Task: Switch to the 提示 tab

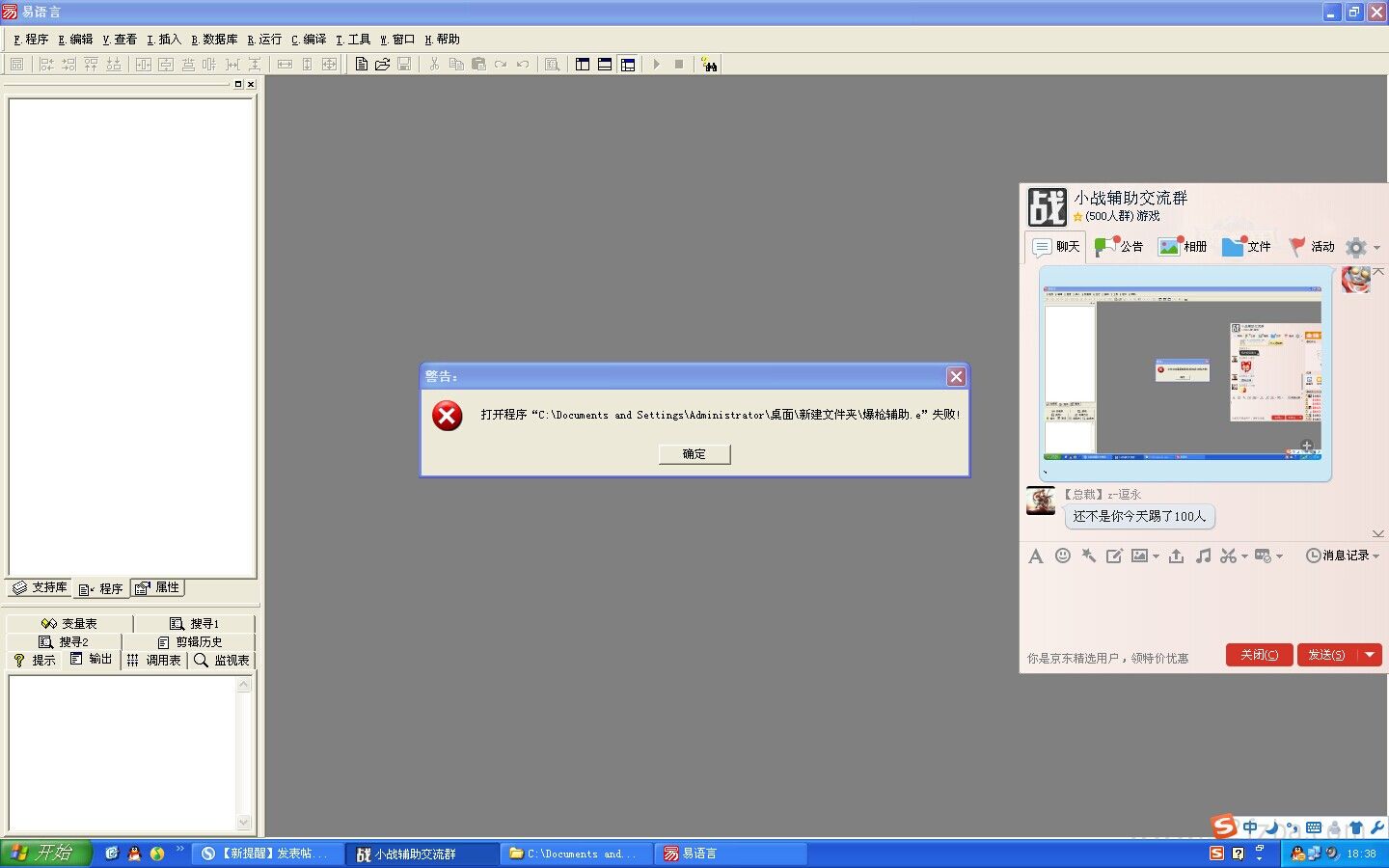Action: pyautogui.click(x=34, y=661)
